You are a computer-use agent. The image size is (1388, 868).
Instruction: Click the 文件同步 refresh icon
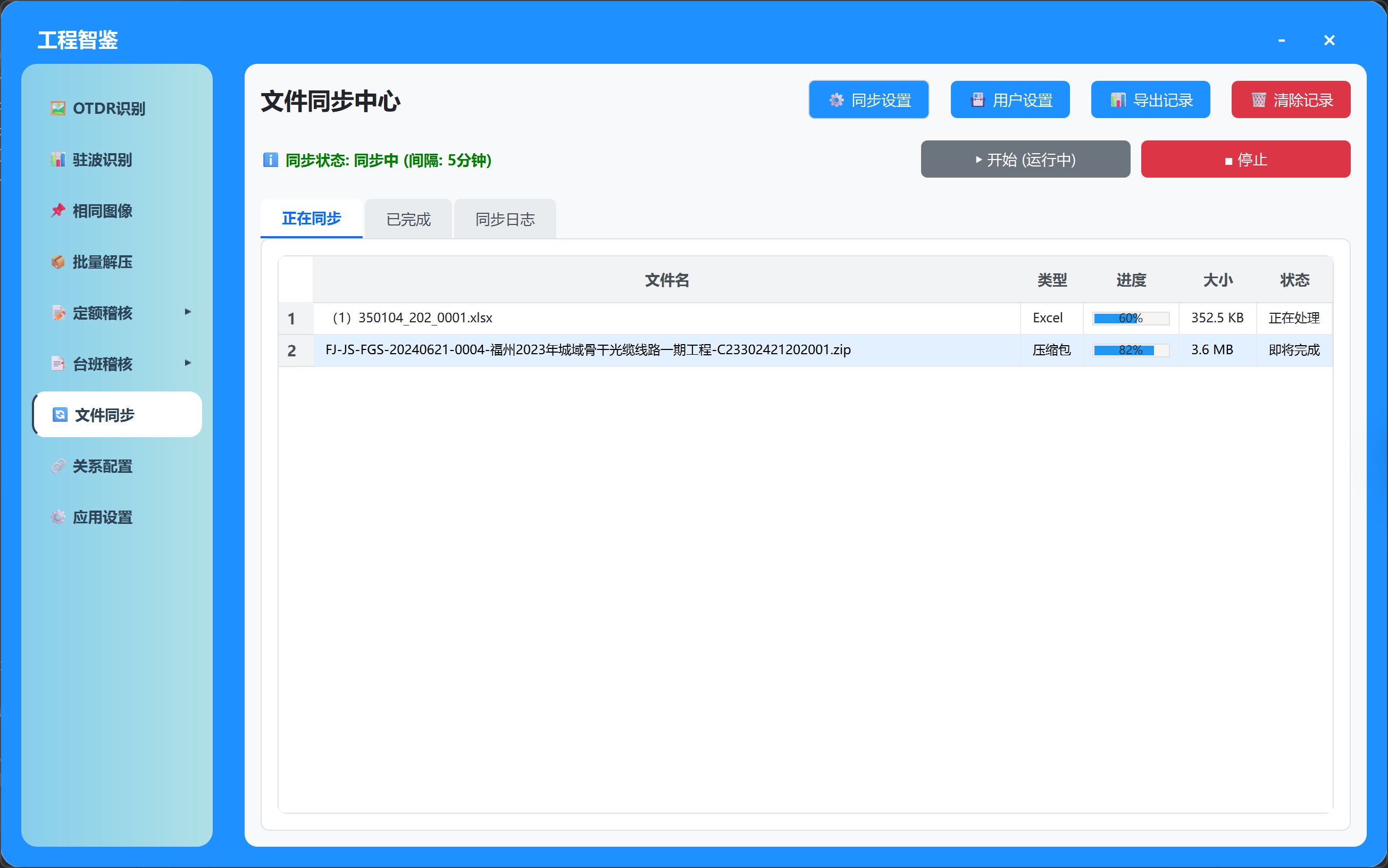tap(60, 414)
